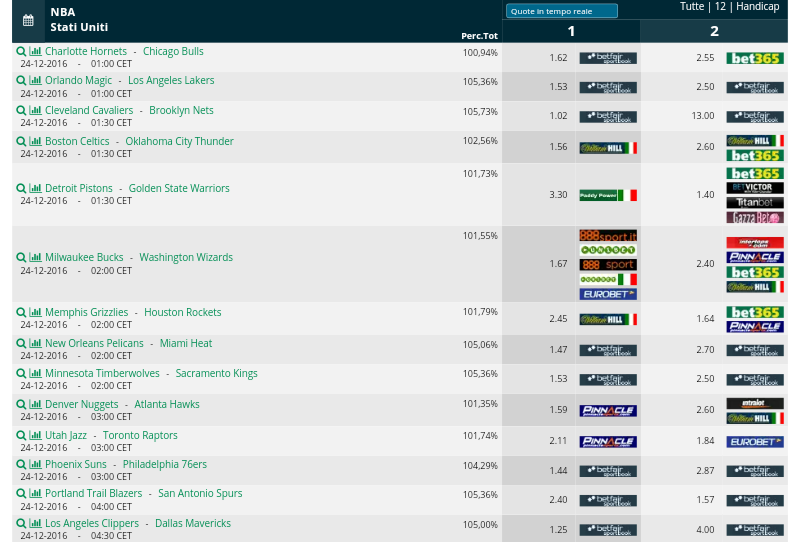Select the Tutte filter tab
The height and width of the screenshot is (542, 800).
692,7
